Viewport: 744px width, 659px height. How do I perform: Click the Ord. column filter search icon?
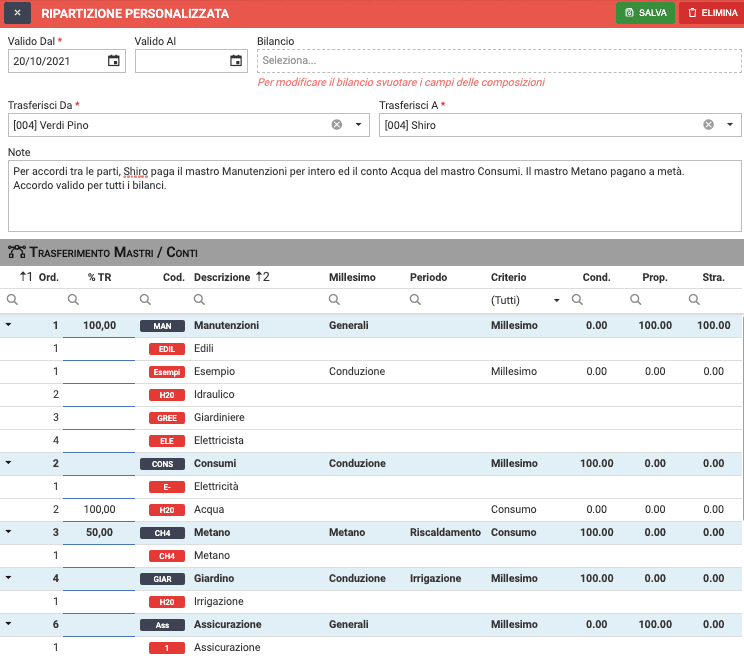(12, 299)
